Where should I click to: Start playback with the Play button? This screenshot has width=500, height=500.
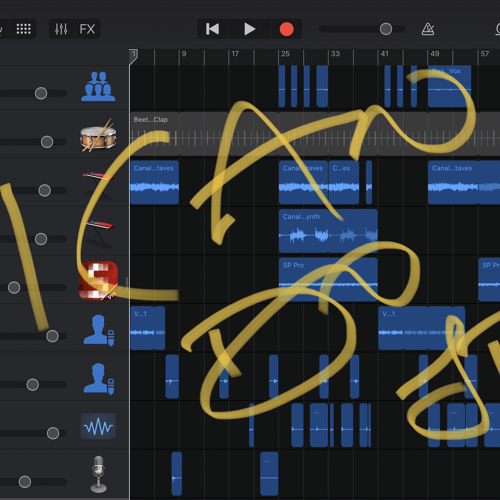coord(249,29)
